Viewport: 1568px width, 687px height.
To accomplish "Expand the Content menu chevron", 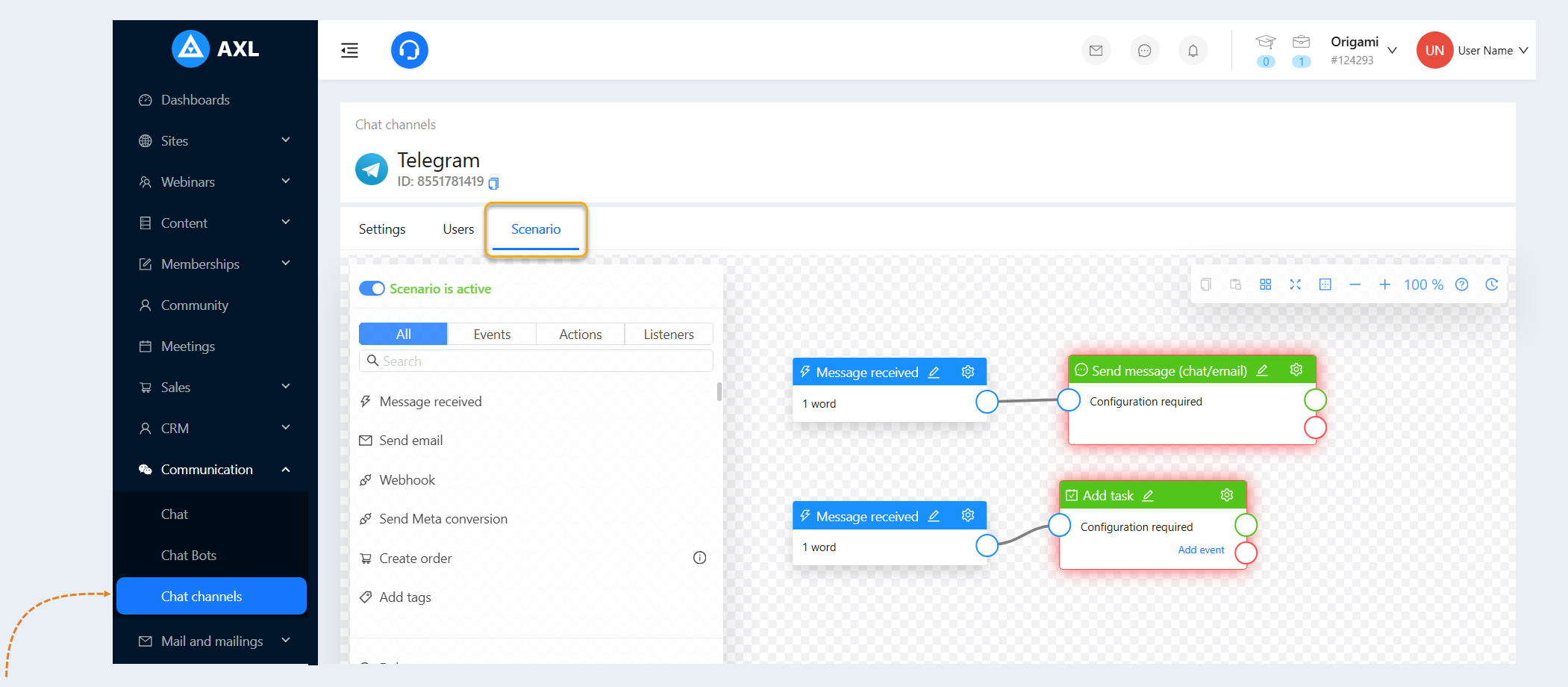I will [286, 223].
